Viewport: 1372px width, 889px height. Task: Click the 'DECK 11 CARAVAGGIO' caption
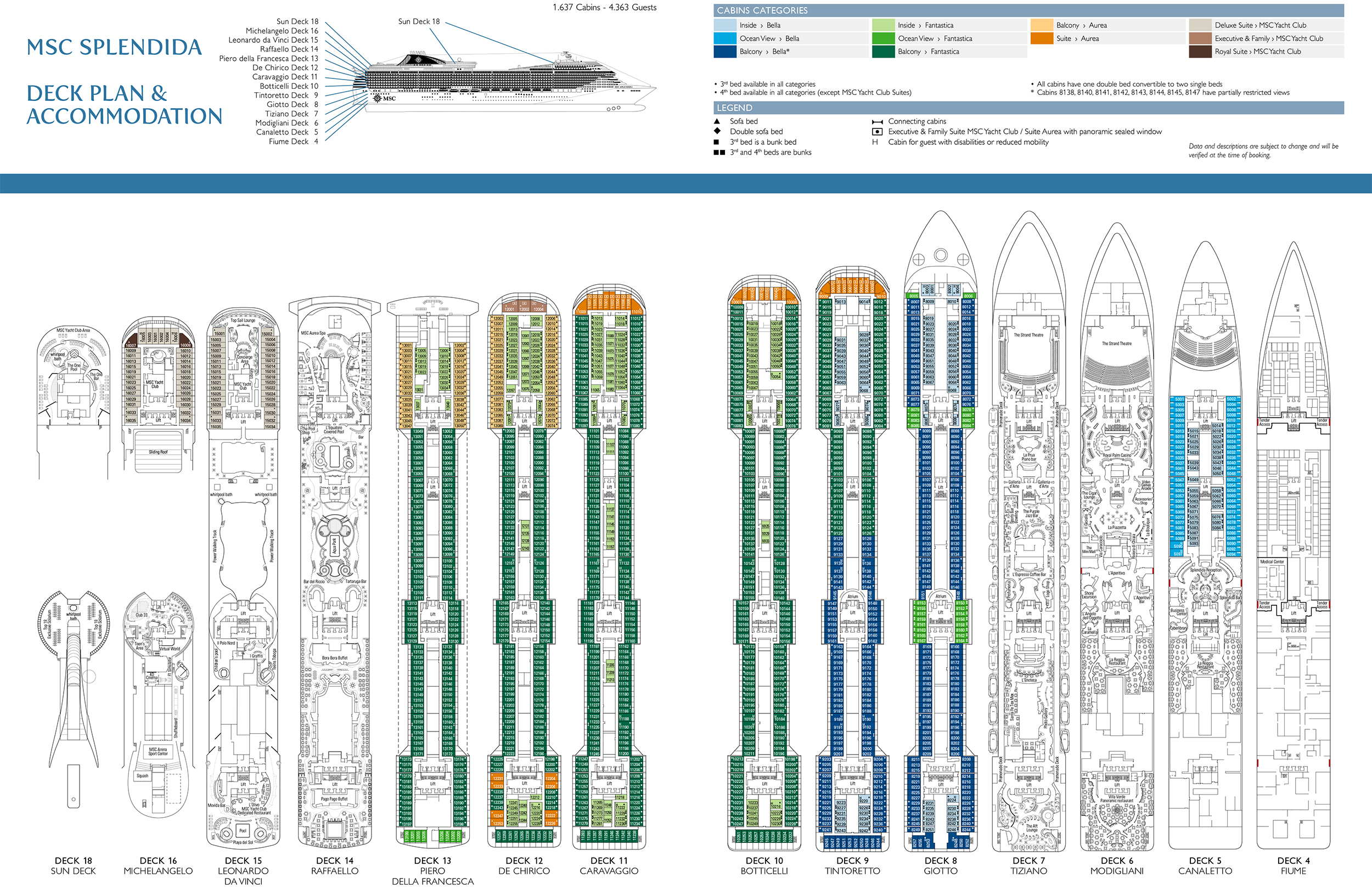609,865
